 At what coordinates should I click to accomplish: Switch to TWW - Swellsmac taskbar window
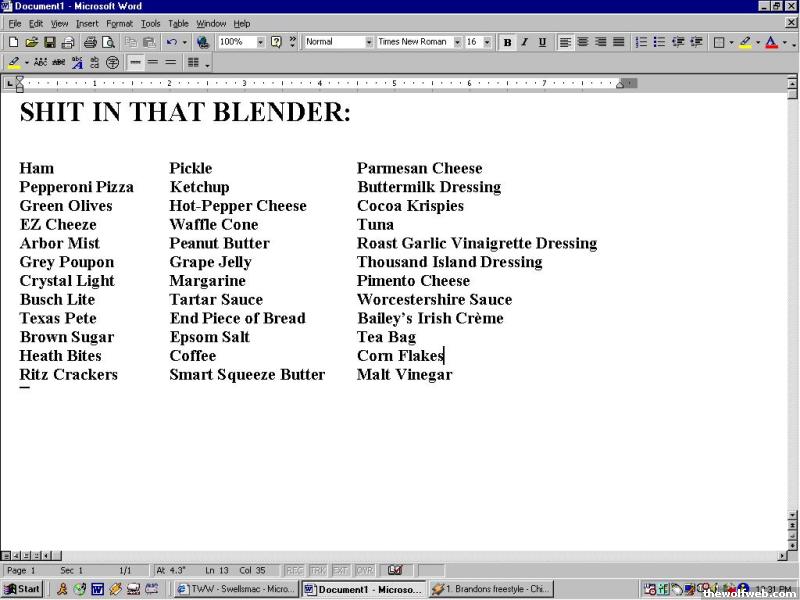(x=235, y=589)
